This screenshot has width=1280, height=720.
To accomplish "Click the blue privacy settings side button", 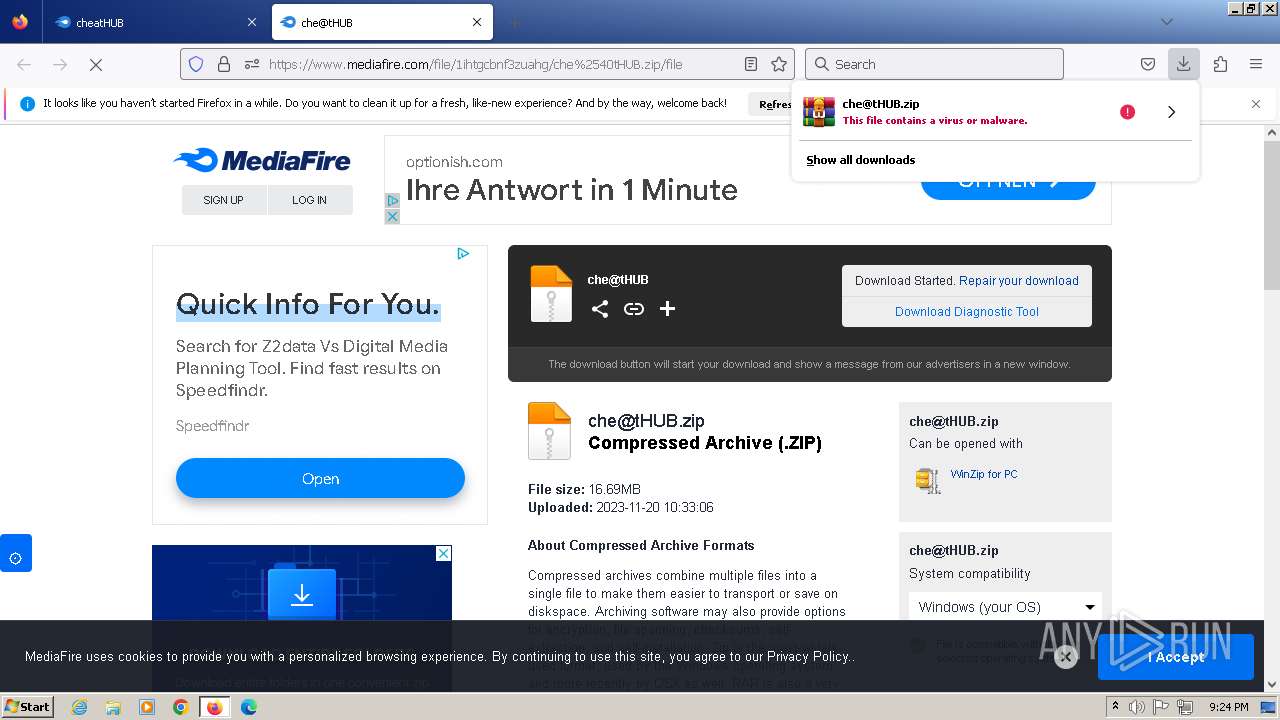I will [x=16, y=553].
